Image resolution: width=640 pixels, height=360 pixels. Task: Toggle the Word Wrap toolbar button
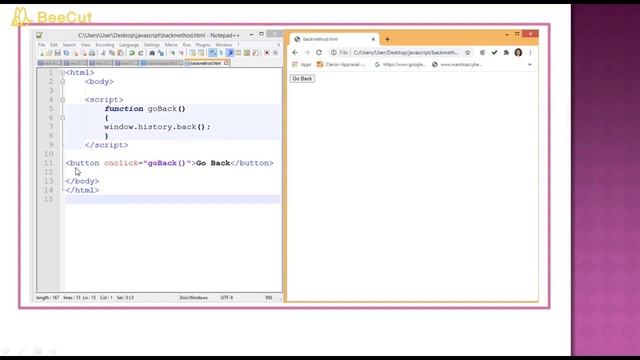tap(212, 53)
